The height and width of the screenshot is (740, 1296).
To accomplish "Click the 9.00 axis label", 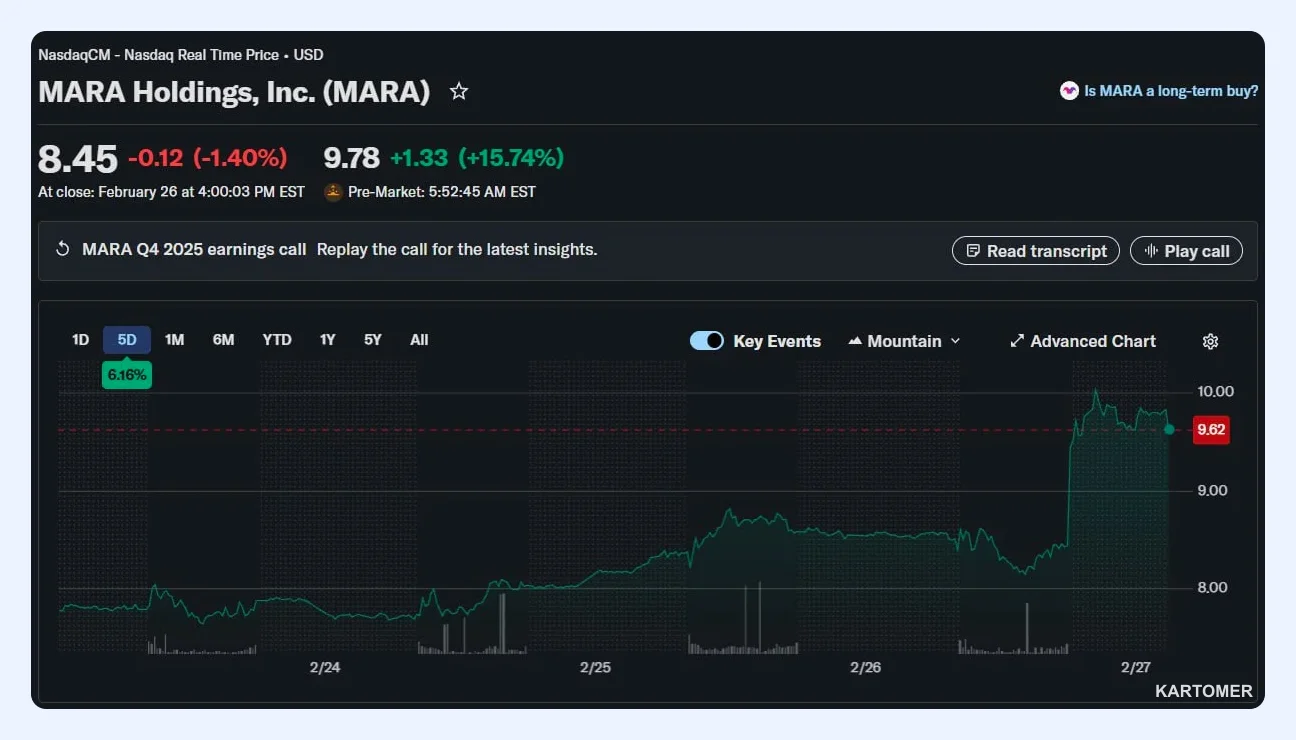I will [1212, 490].
